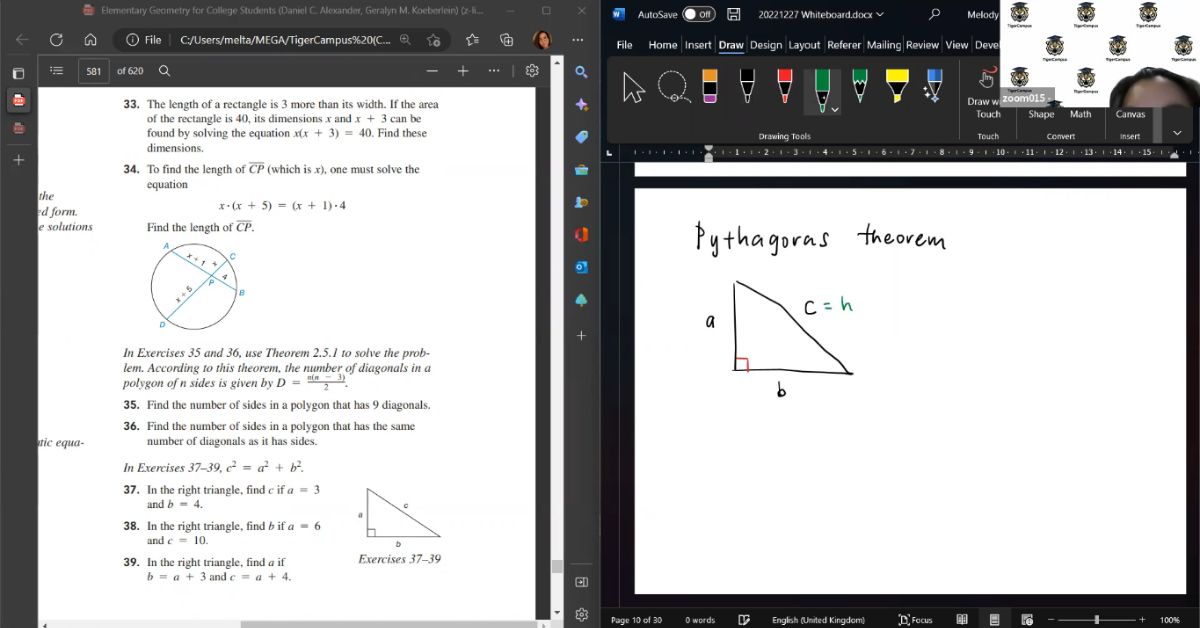This screenshot has height=628, width=1200.
Task: Select the active green pen
Action: click(822, 88)
